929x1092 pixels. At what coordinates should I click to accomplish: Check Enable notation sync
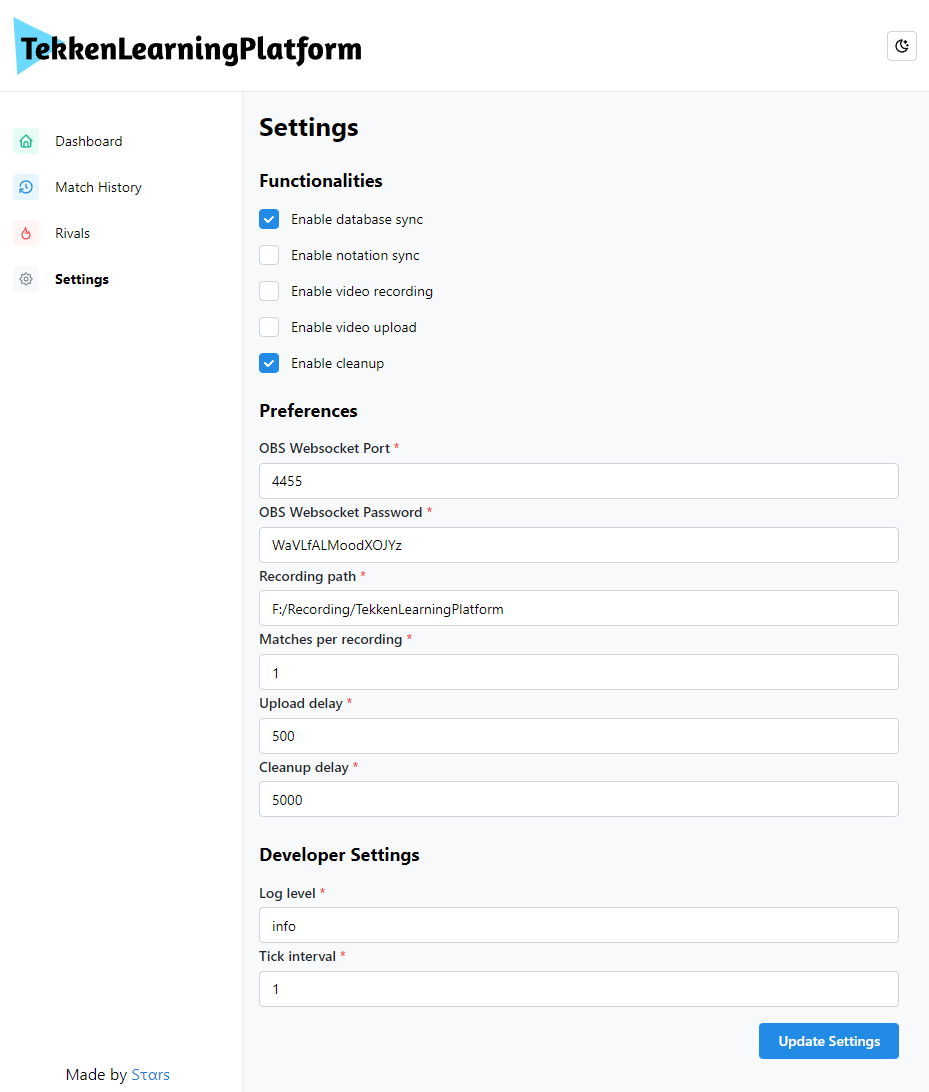click(x=269, y=255)
